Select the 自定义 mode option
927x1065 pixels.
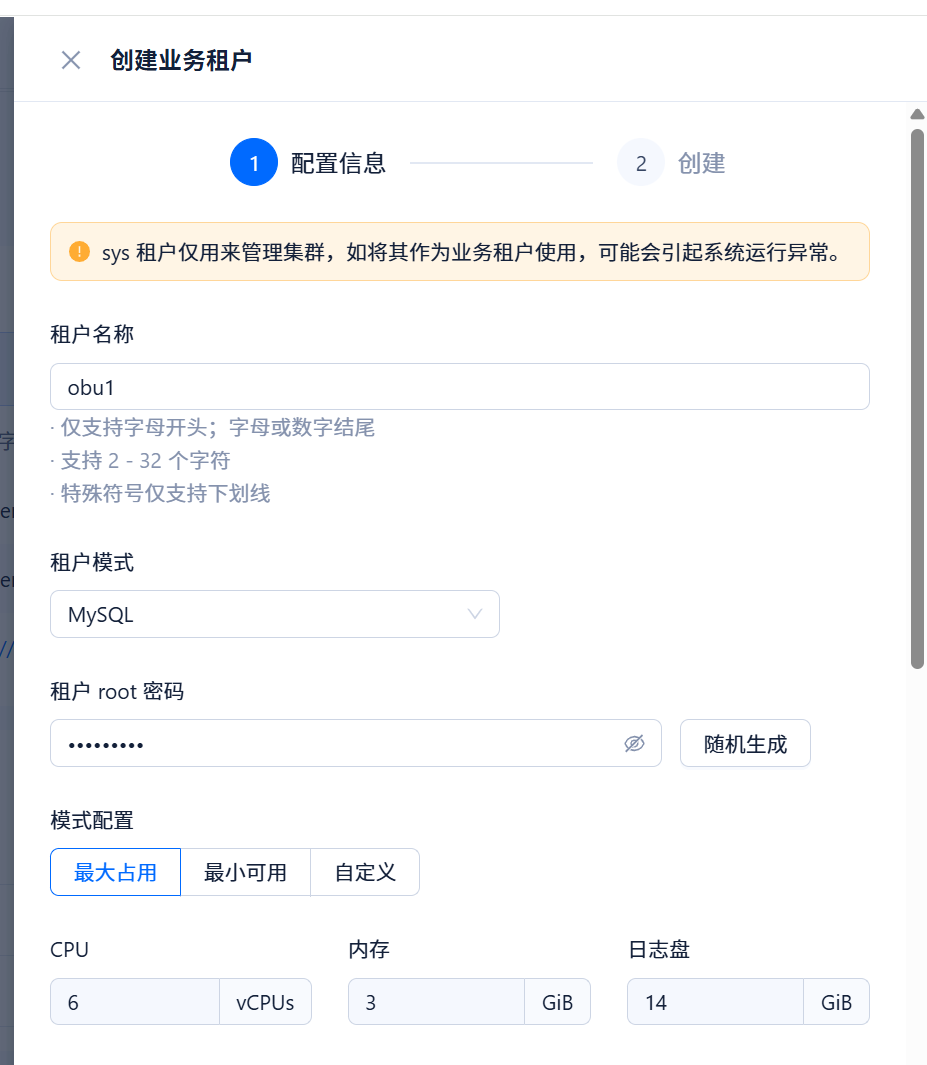pyautogui.click(x=365, y=871)
